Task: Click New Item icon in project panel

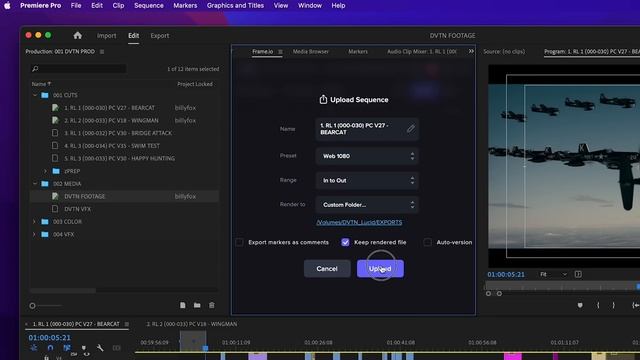Action: click(x=183, y=305)
